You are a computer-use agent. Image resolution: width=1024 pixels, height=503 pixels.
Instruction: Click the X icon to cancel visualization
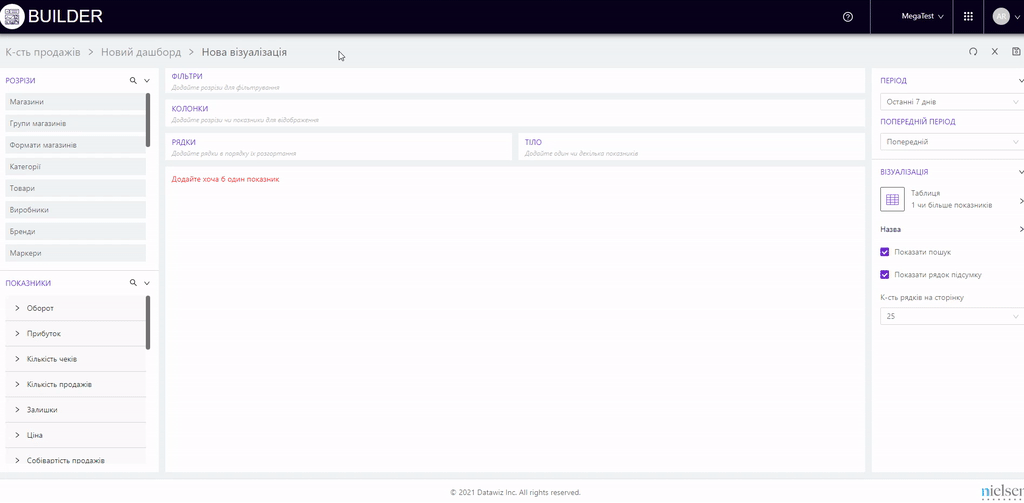click(x=995, y=52)
